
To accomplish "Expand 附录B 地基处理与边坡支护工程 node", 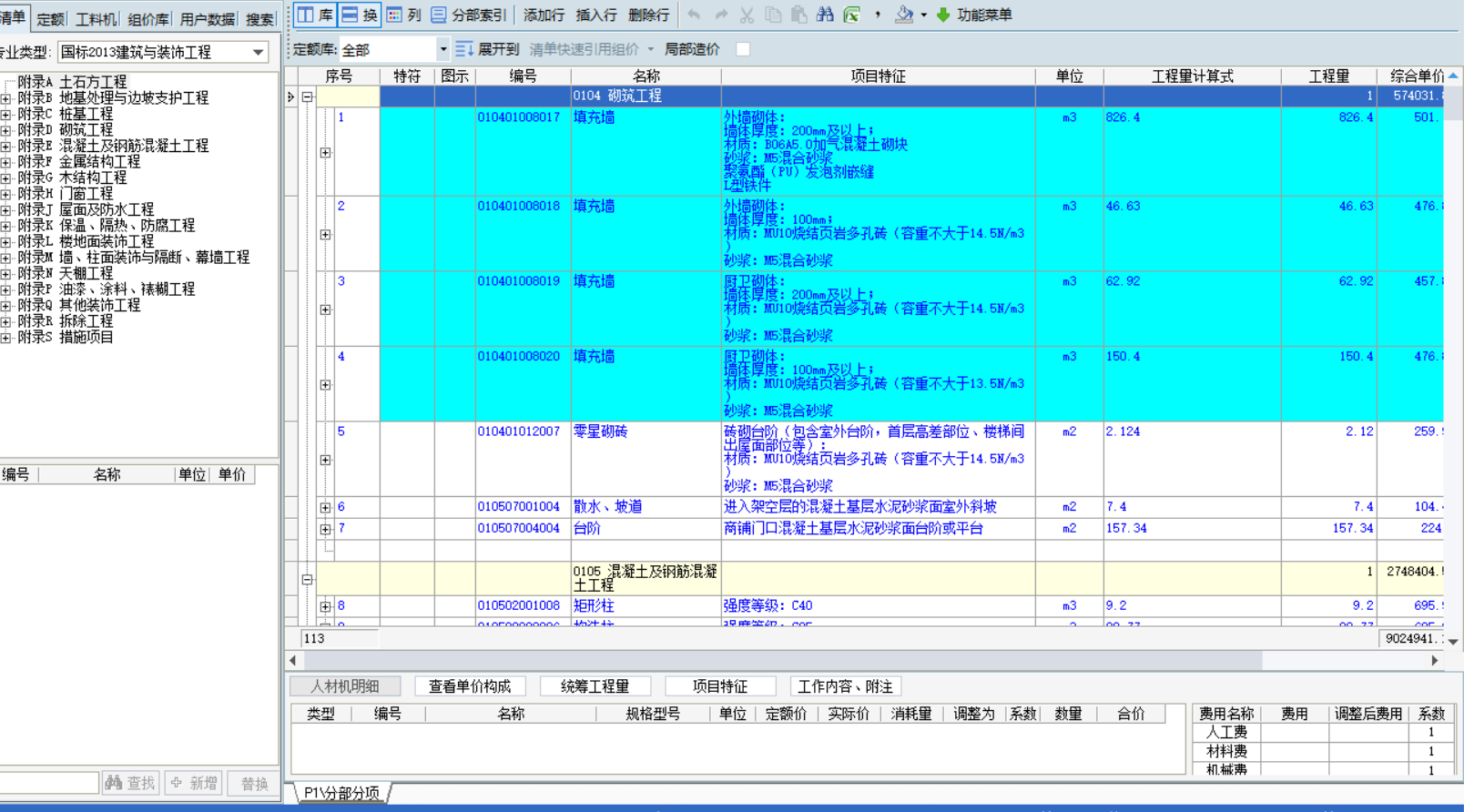I will pyautogui.click(x=5, y=98).
